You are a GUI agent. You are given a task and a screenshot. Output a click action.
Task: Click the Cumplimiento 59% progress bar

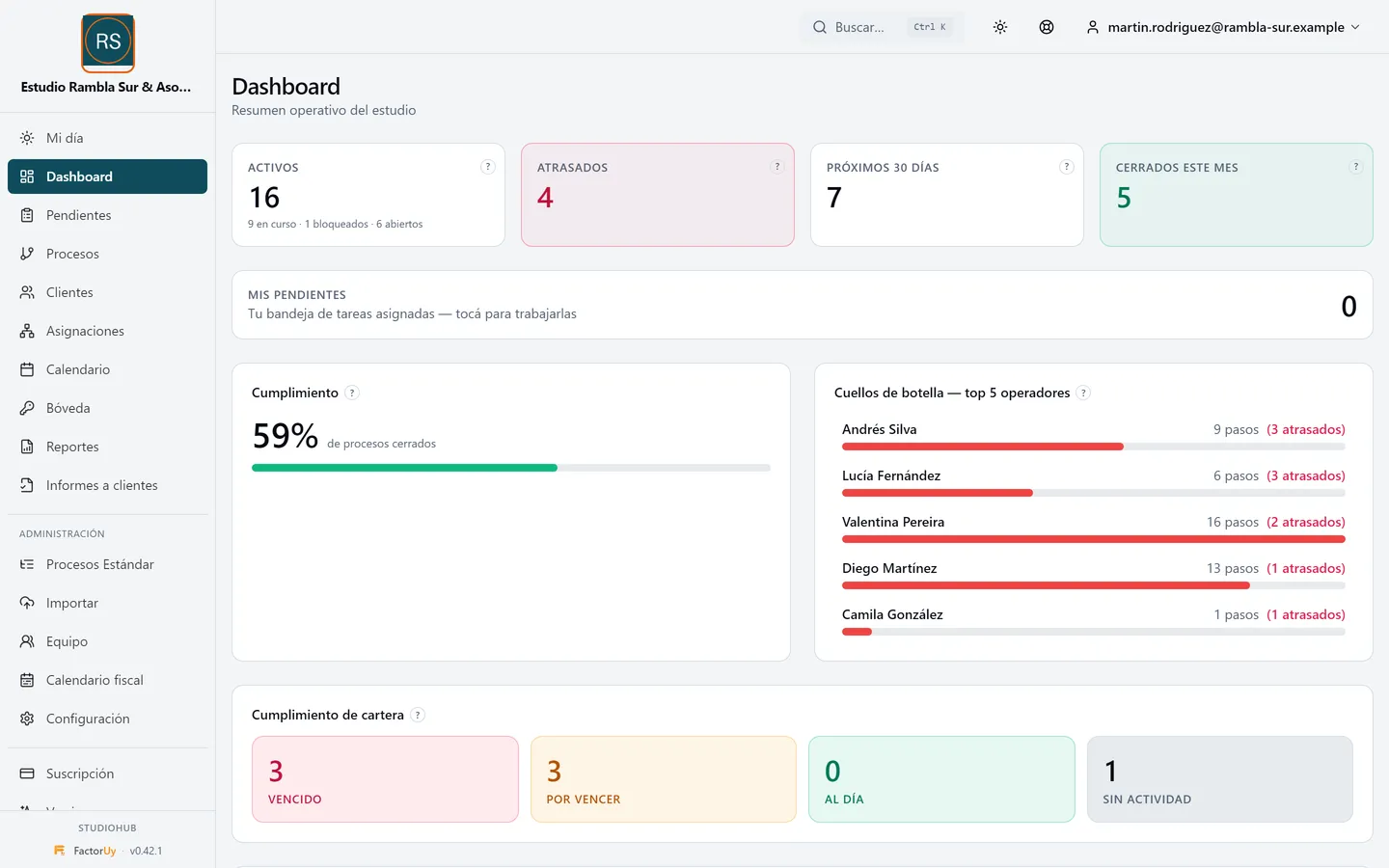511,468
